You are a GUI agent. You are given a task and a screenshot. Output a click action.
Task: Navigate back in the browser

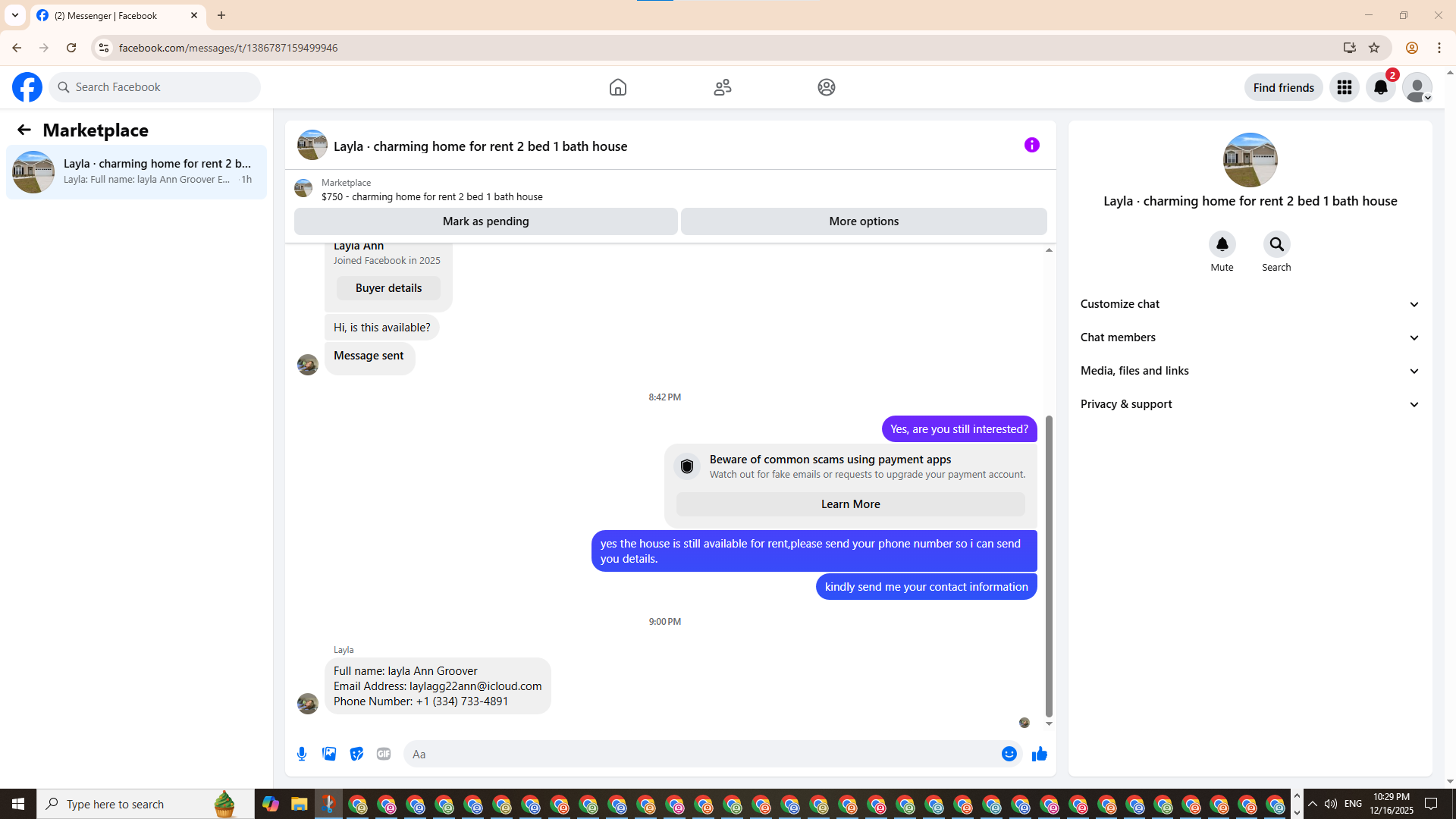[17, 48]
